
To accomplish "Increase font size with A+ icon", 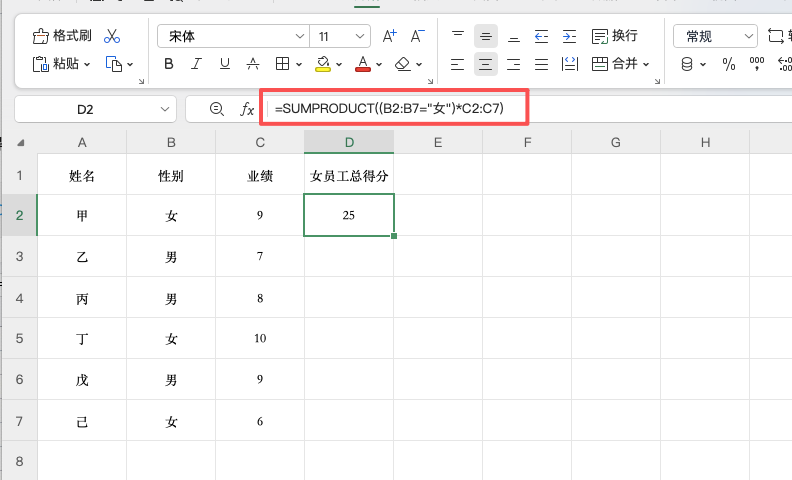I will coord(389,36).
